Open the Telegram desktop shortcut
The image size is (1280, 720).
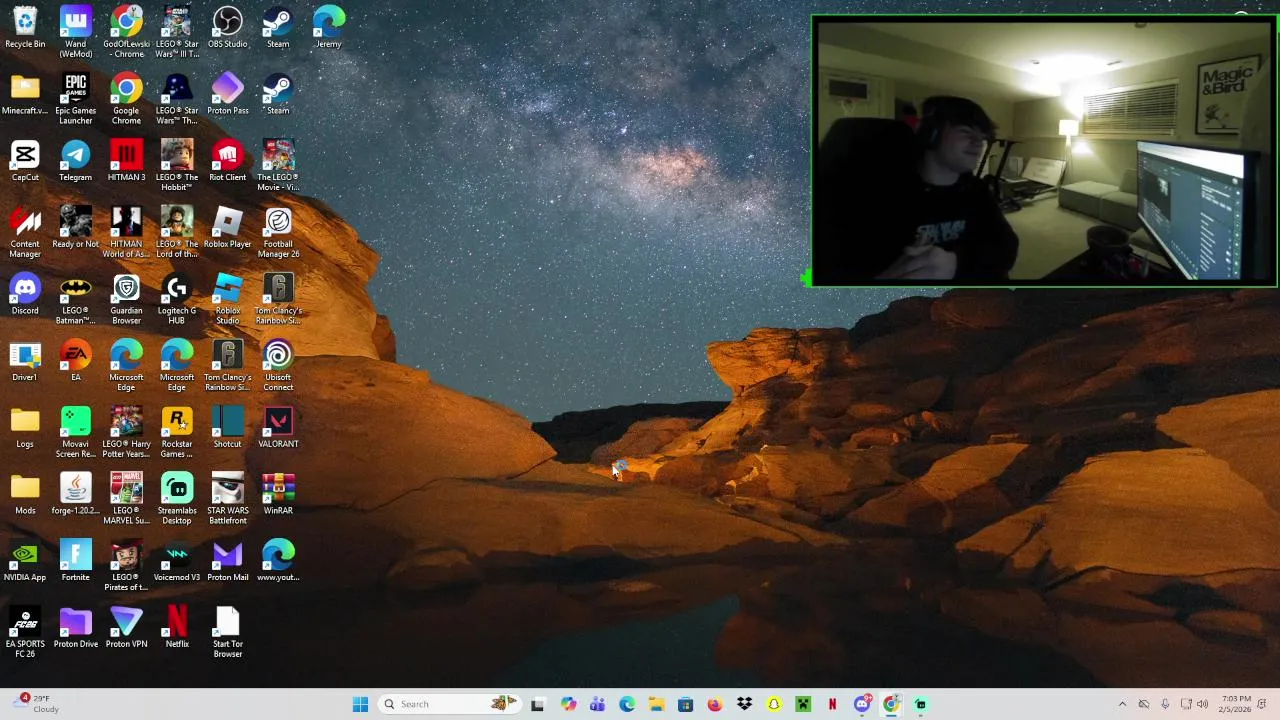point(76,161)
